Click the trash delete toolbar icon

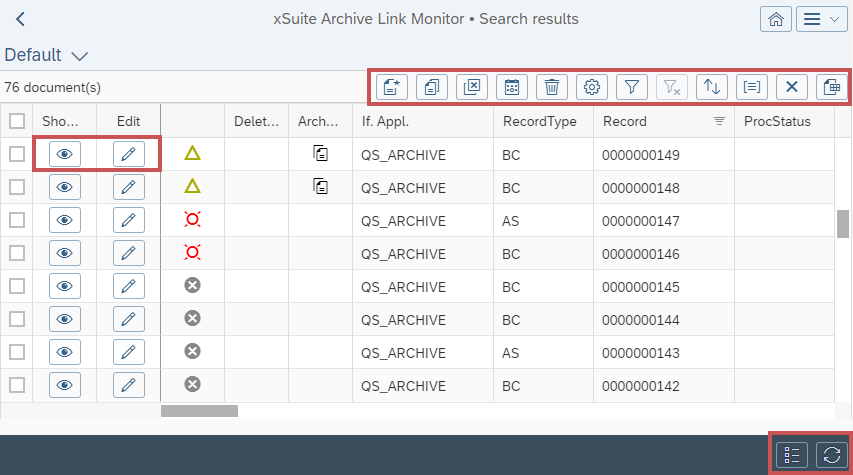[x=552, y=87]
